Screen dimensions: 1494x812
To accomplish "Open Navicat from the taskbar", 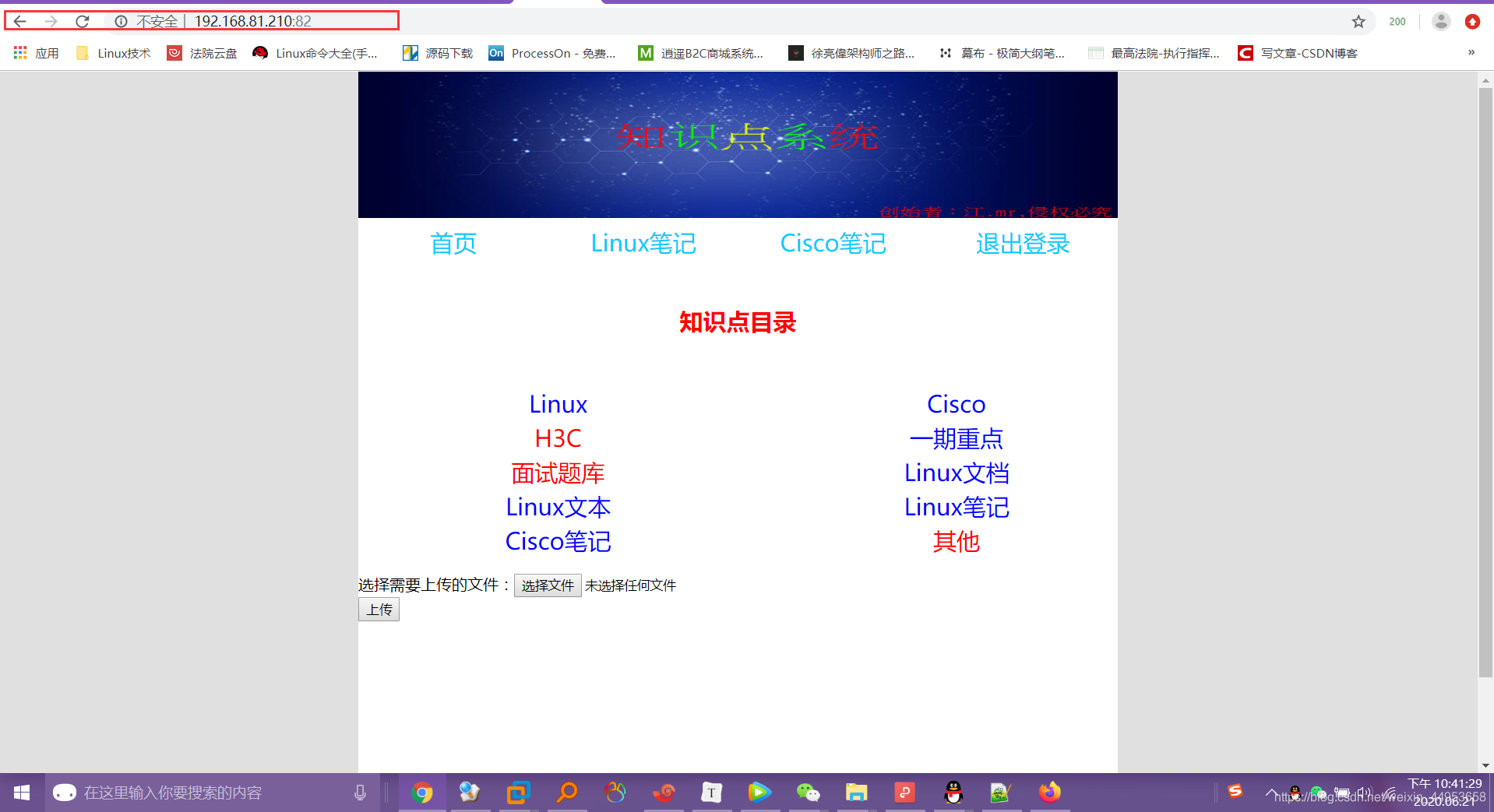I will (615, 792).
